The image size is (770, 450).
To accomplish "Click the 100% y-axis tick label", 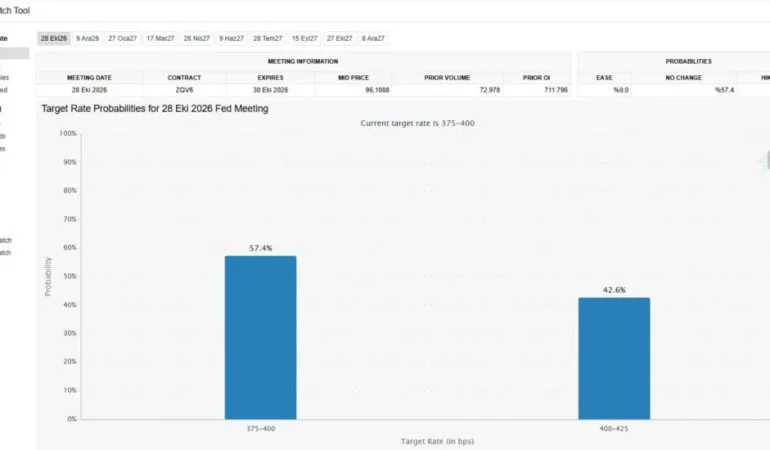I will [68, 134].
